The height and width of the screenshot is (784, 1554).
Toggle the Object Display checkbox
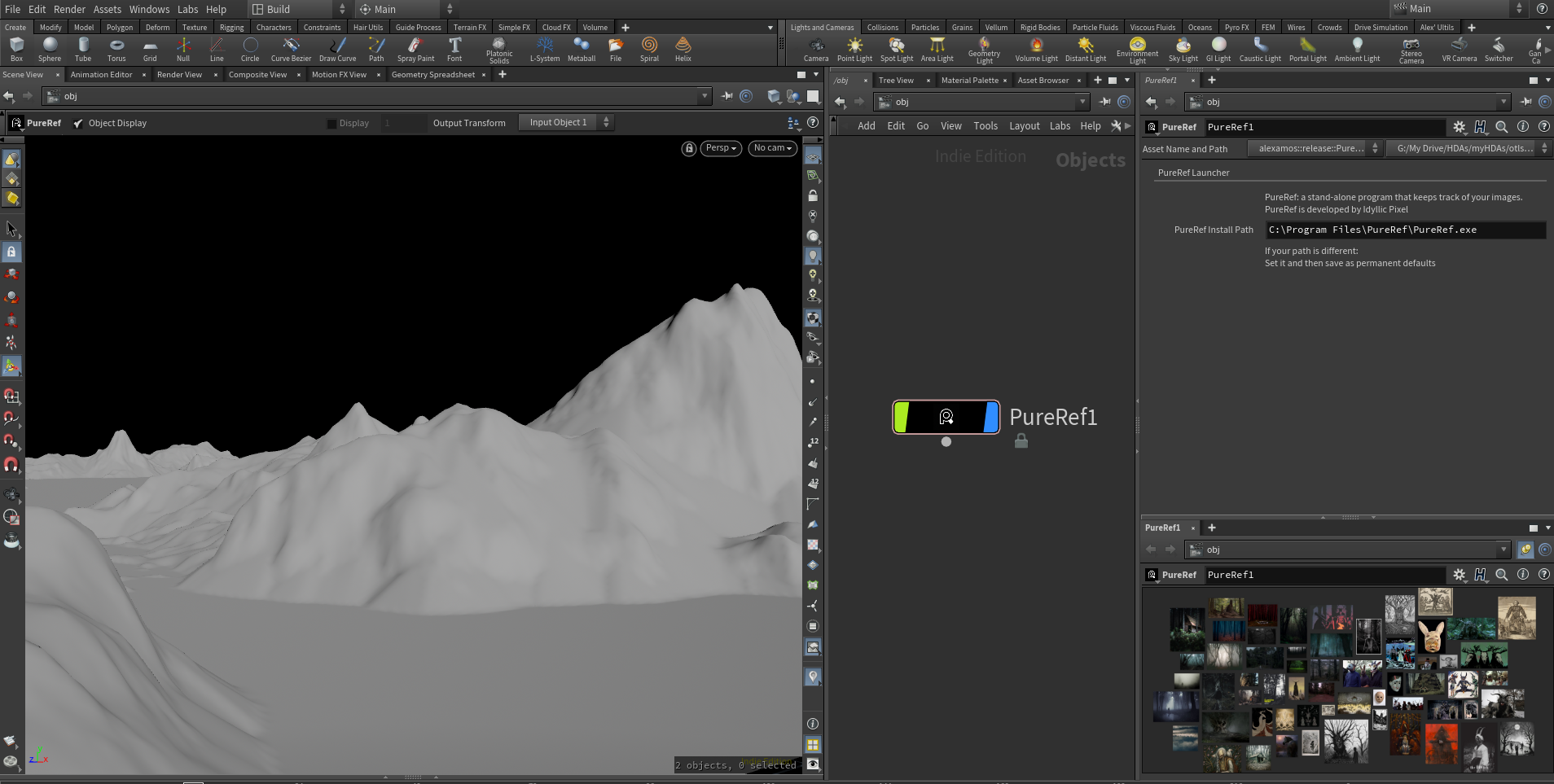[78, 124]
